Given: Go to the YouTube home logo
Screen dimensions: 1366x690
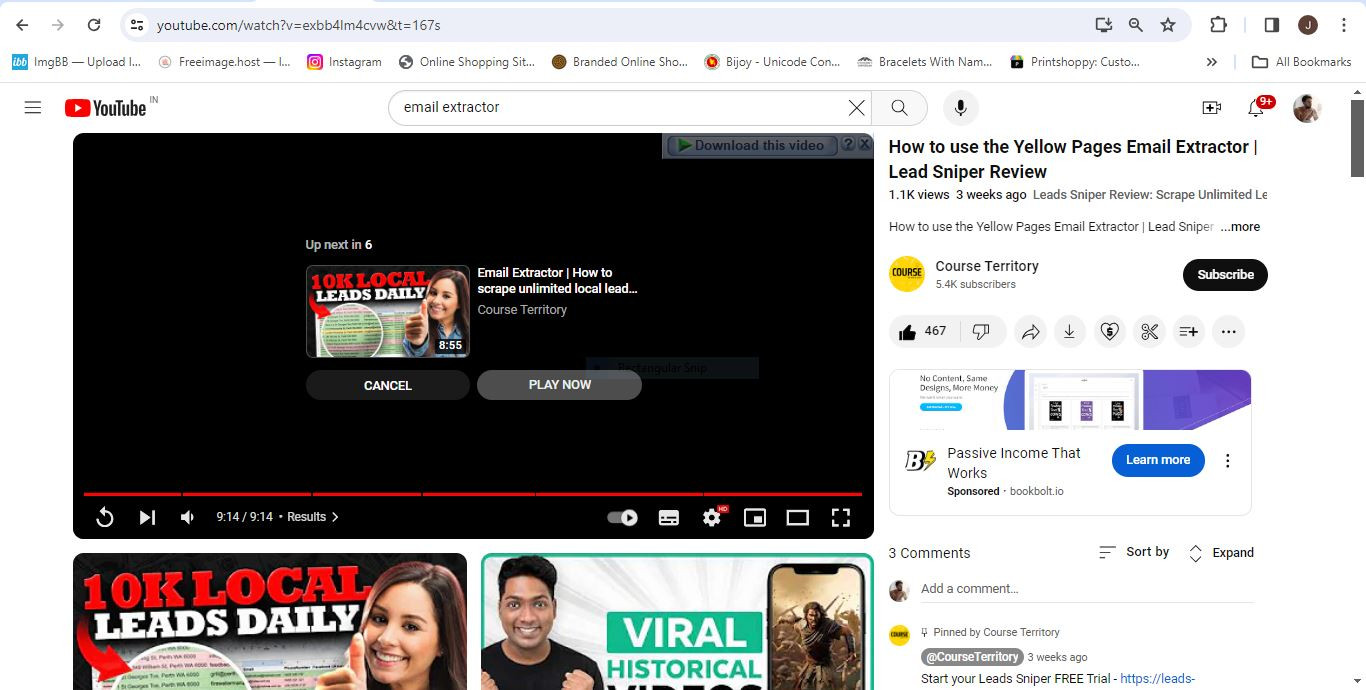Looking at the screenshot, I should coord(106,107).
